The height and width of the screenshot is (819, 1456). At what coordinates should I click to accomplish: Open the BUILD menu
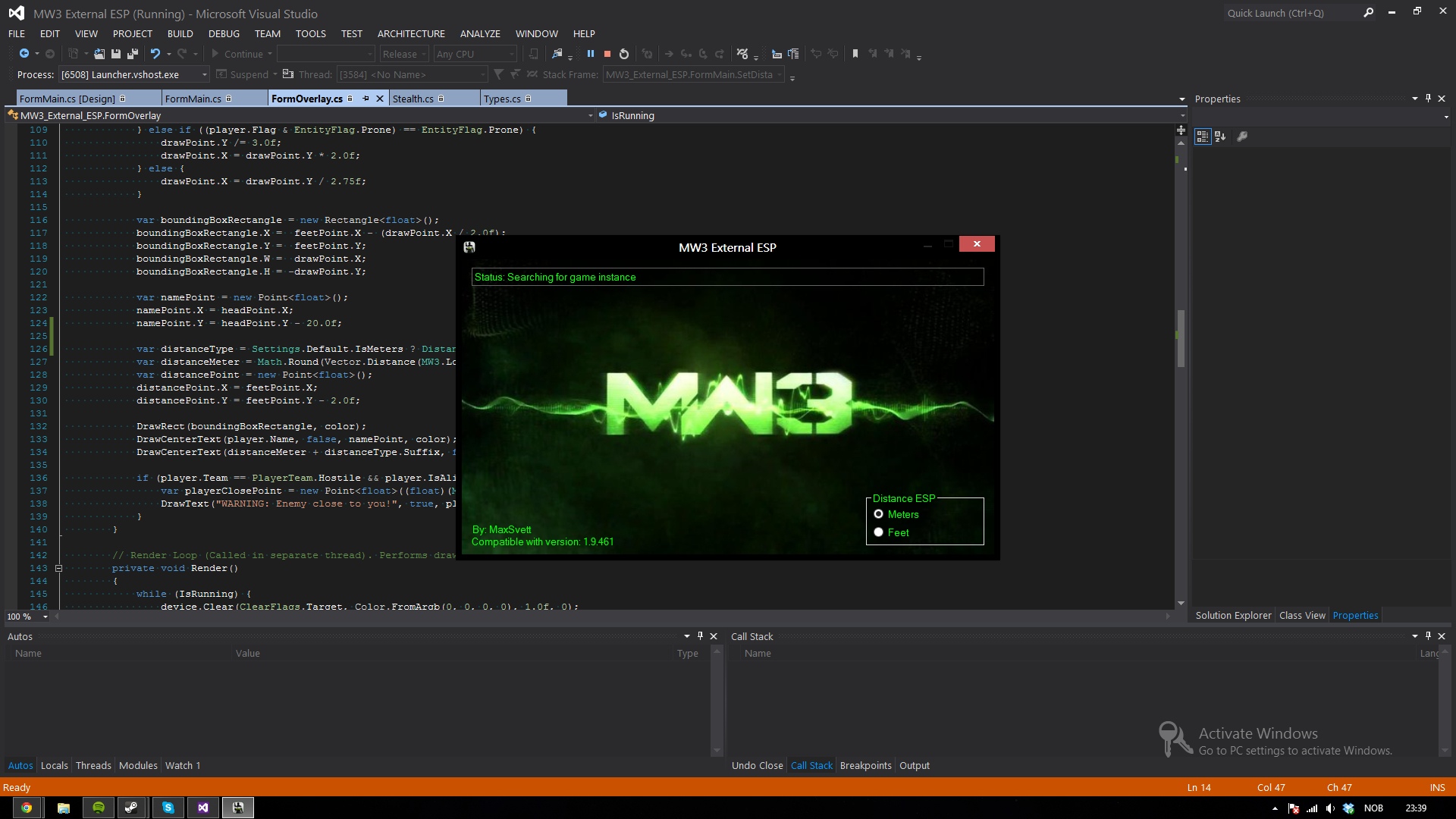point(180,33)
